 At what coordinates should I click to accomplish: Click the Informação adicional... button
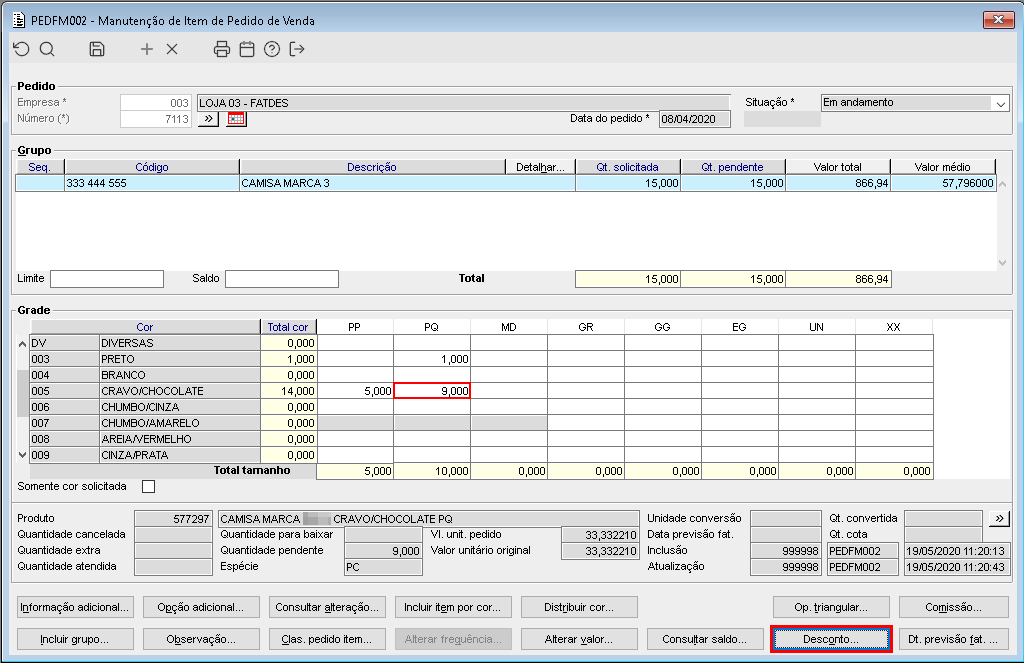click(x=75, y=607)
